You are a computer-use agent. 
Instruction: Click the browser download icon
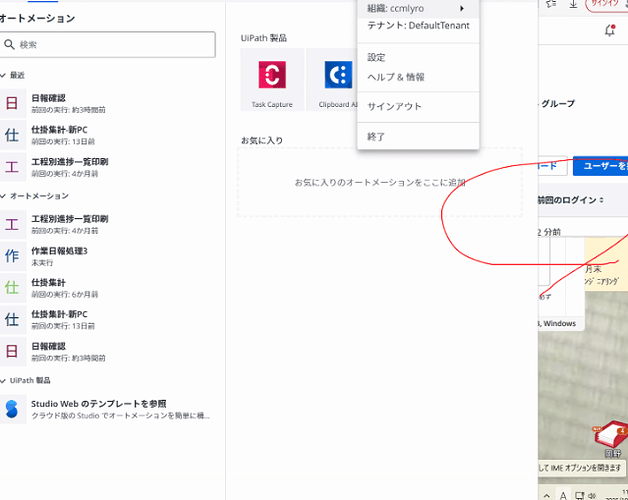tap(574, 4)
